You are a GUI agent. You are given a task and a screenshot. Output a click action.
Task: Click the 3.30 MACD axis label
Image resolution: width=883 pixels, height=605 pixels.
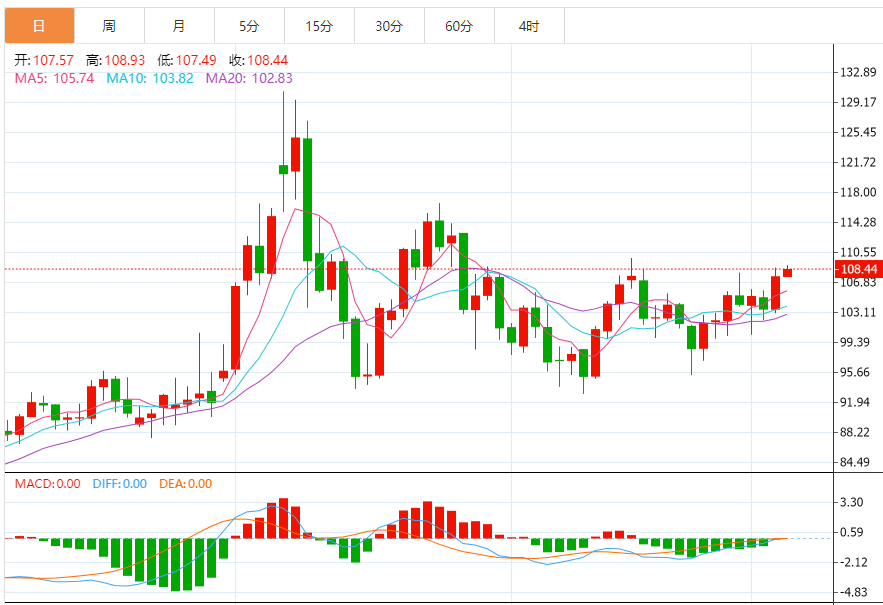point(851,502)
